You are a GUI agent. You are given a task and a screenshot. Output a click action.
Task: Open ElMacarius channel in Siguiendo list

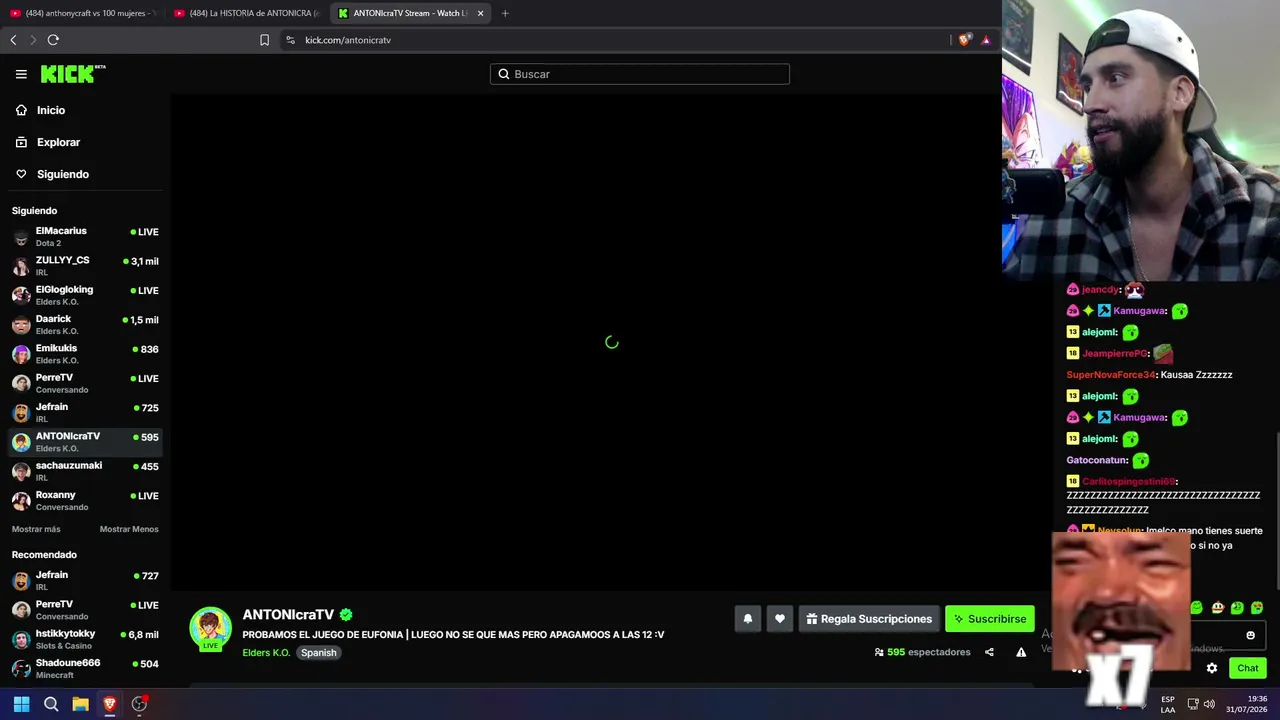click(85, 236)
